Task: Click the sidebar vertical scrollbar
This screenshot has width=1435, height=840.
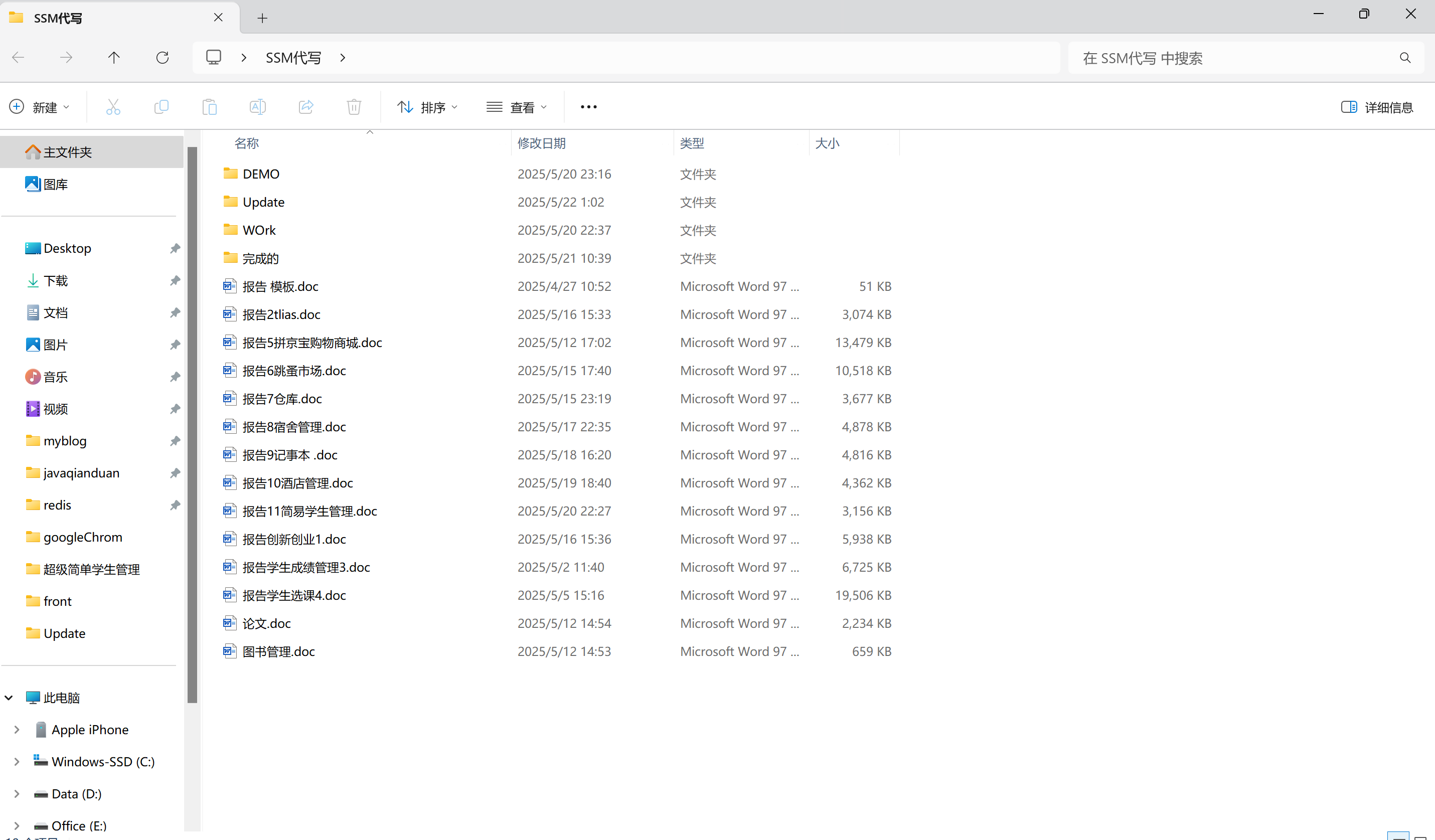Action: tap(192, 424)
